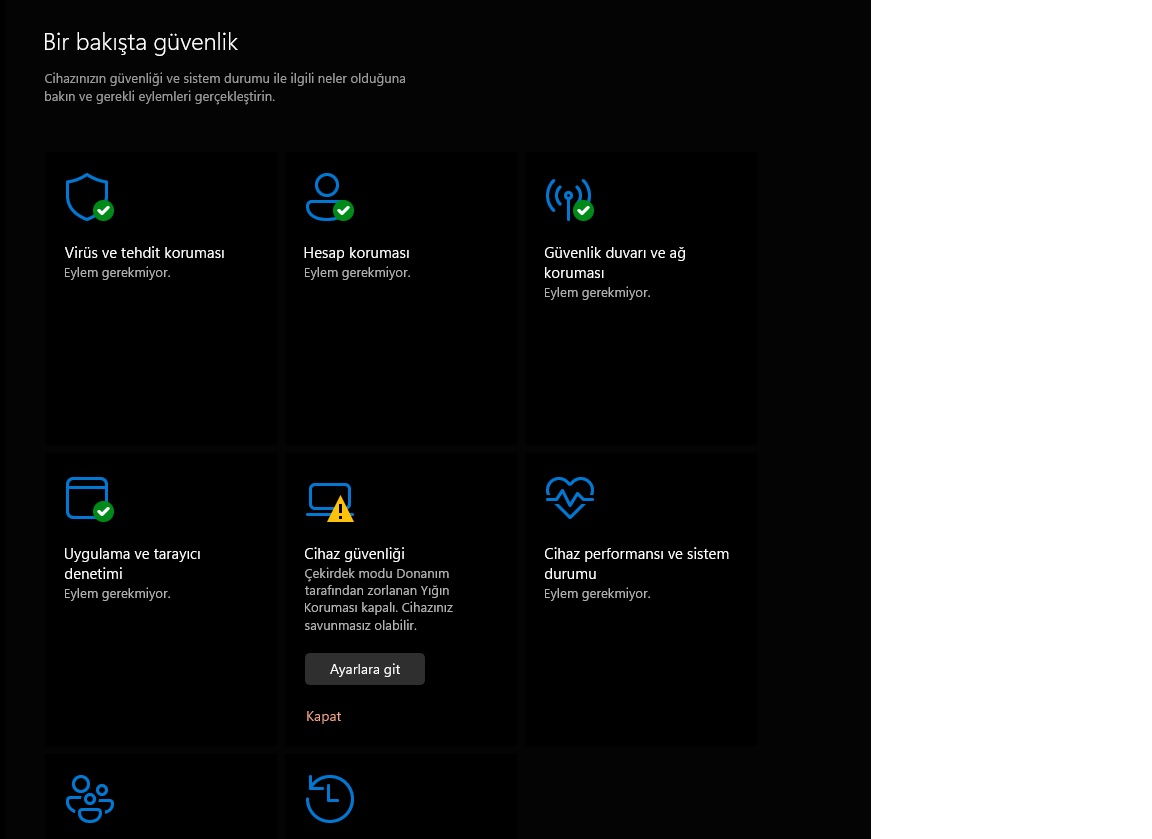Open the Virus and threat protection shield icon

pos(89,197)
